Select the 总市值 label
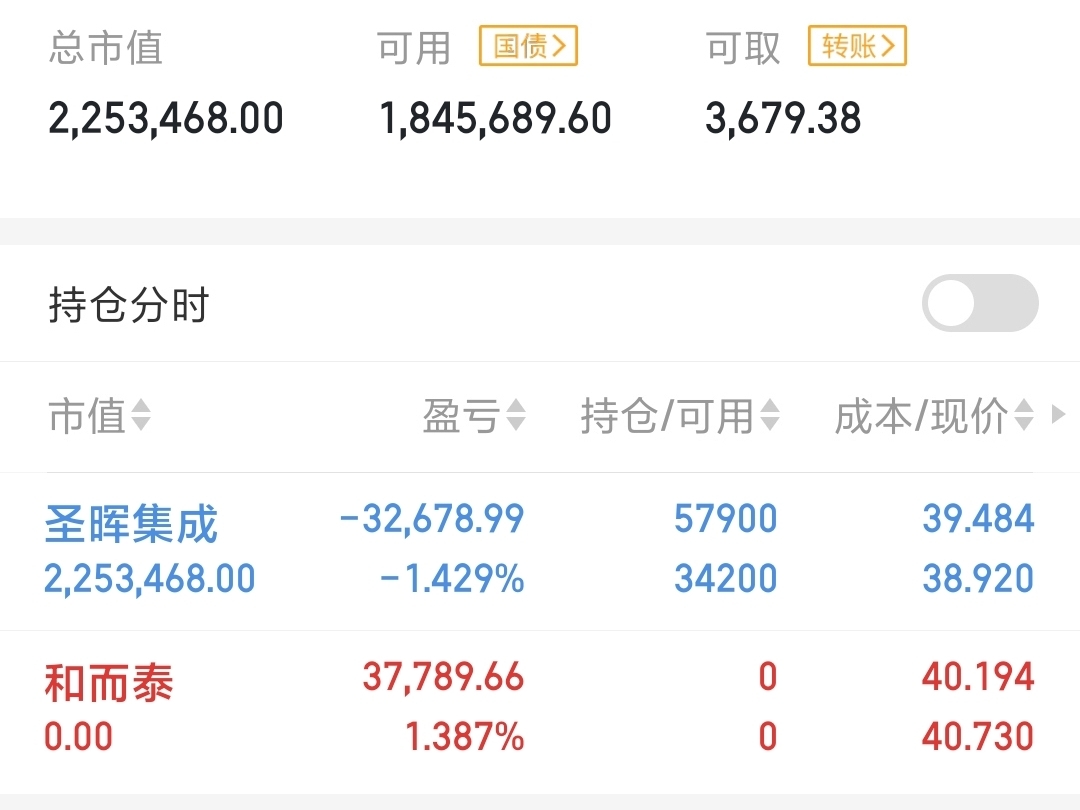The height and width of the screenshot is (810, 1080). pos(105,48)
